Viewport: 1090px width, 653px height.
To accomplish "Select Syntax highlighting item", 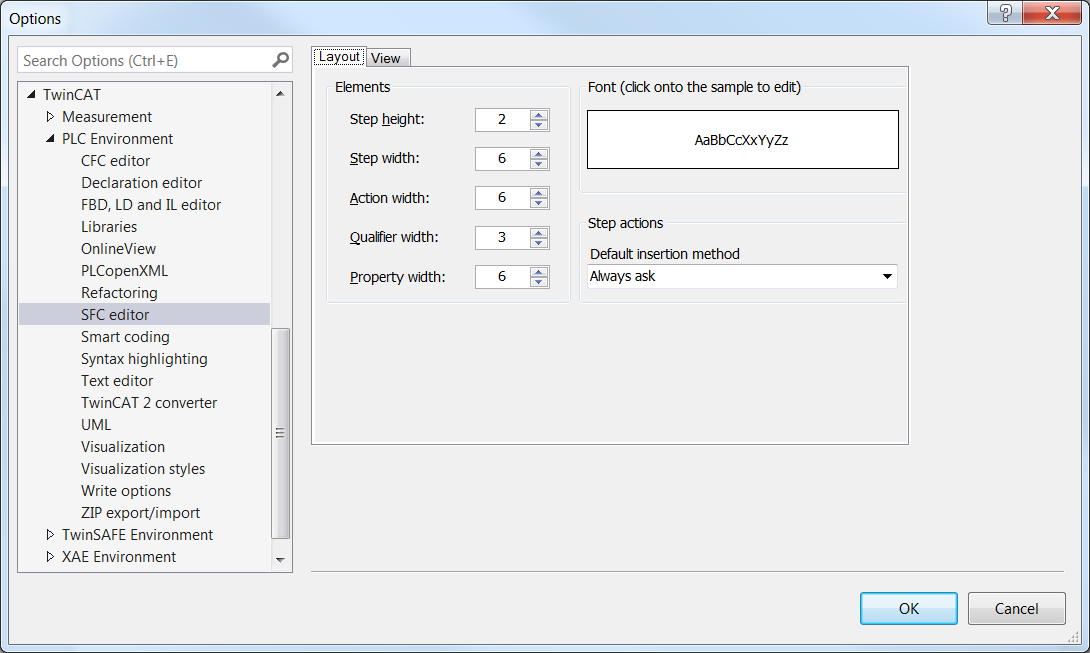I will click(x=144, y=359).
